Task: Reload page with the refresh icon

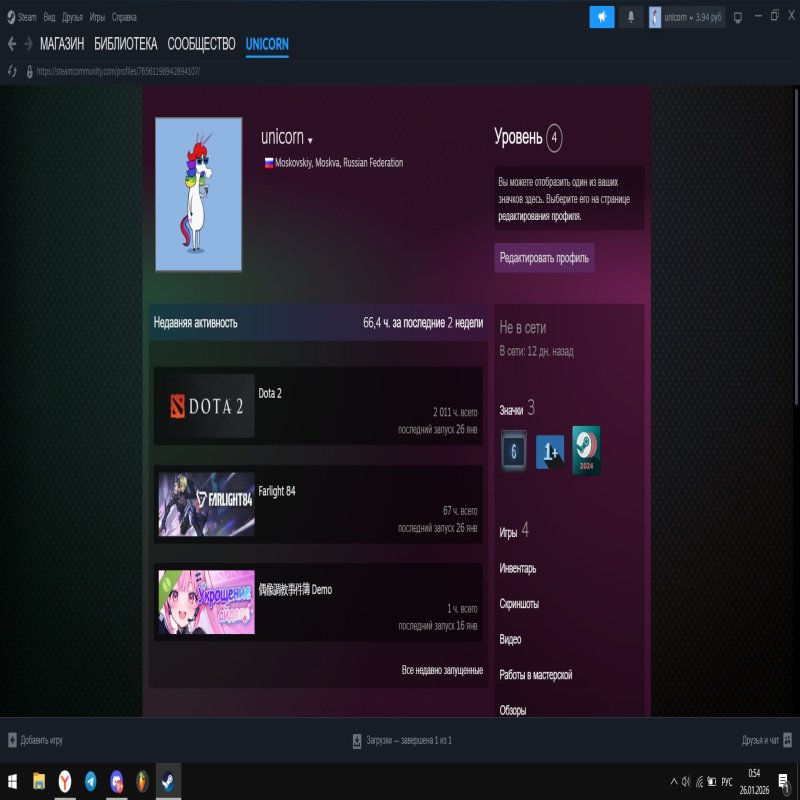Action: tap(13, 71)
